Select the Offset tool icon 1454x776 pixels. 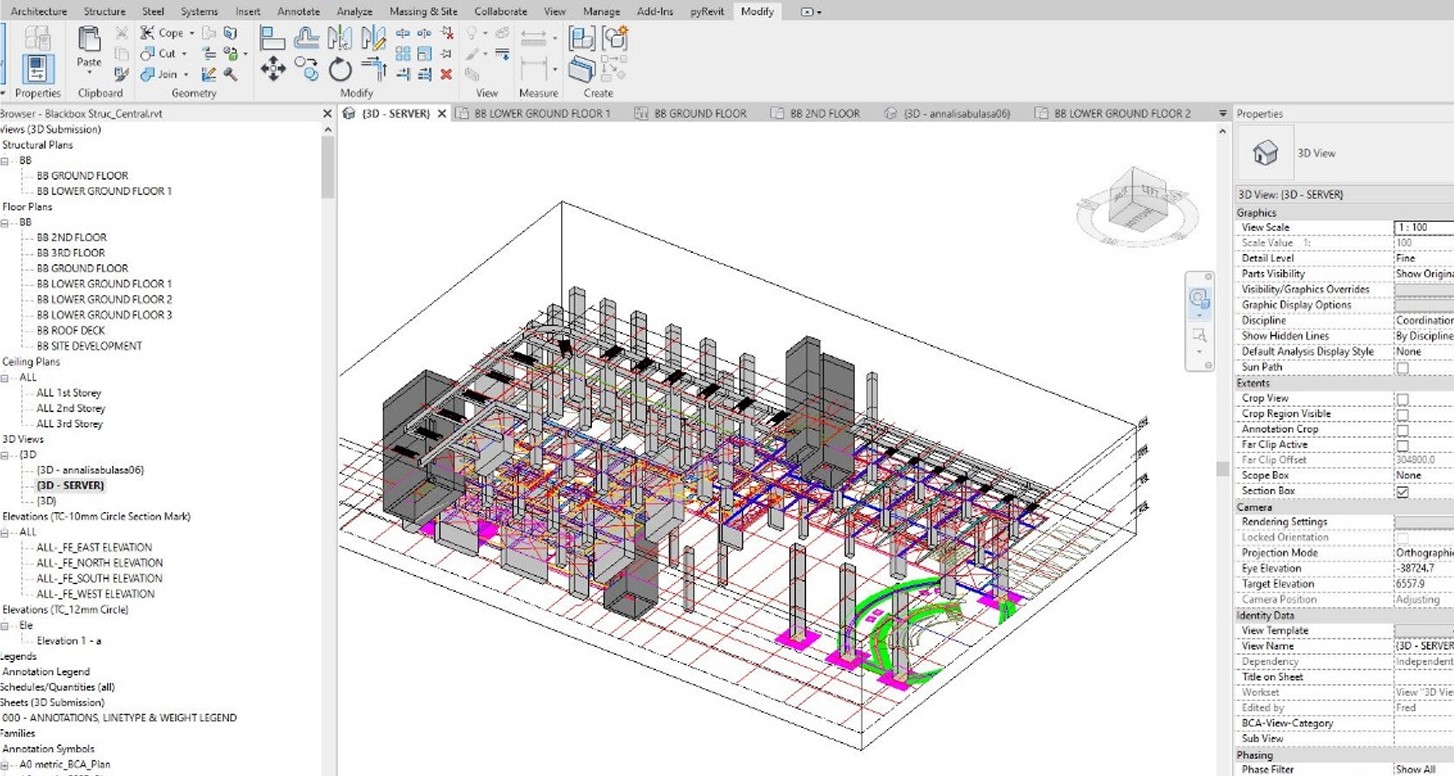click(x=306, y=39)
